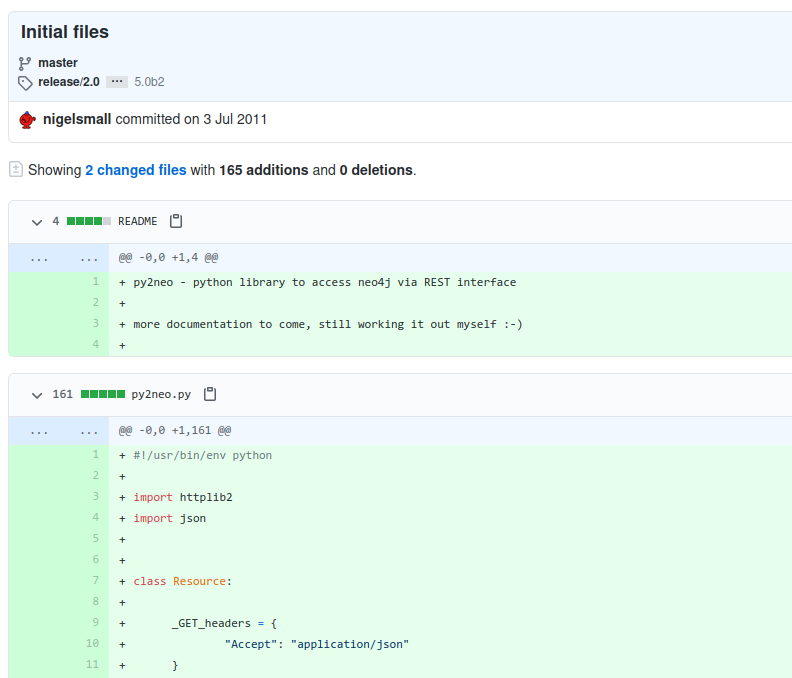Image resolution: width=792 pixels, height=678 pixels.
Task: Click the branch icon beside master
Action: [25, 63]
